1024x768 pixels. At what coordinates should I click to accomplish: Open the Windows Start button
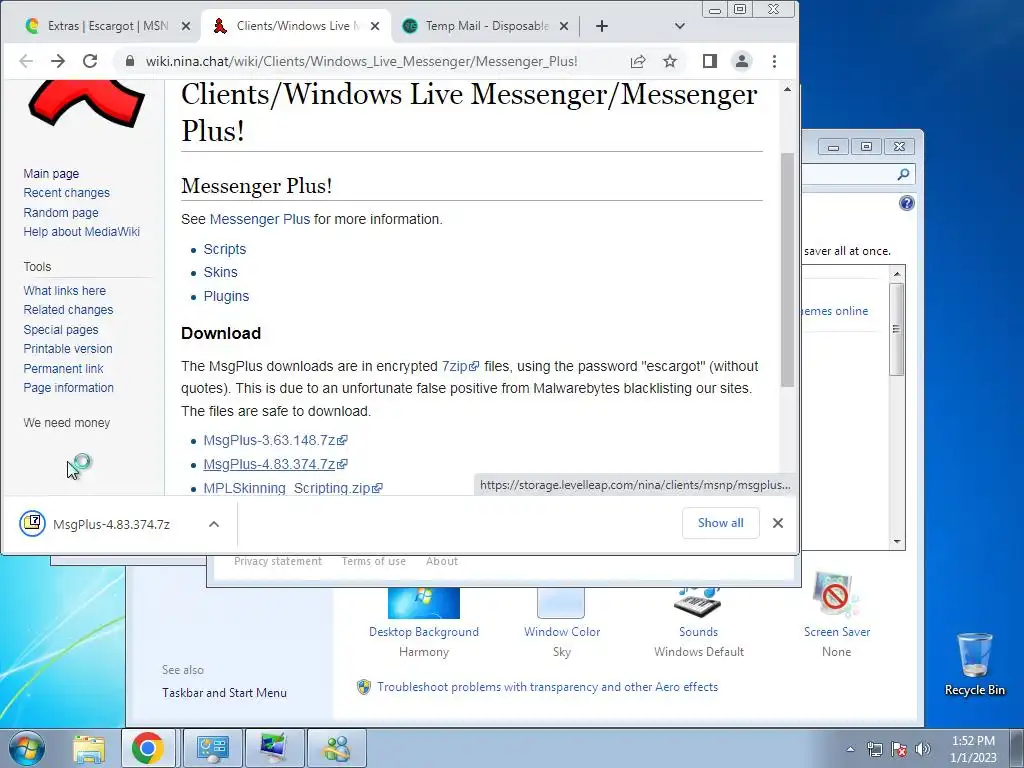27,748
